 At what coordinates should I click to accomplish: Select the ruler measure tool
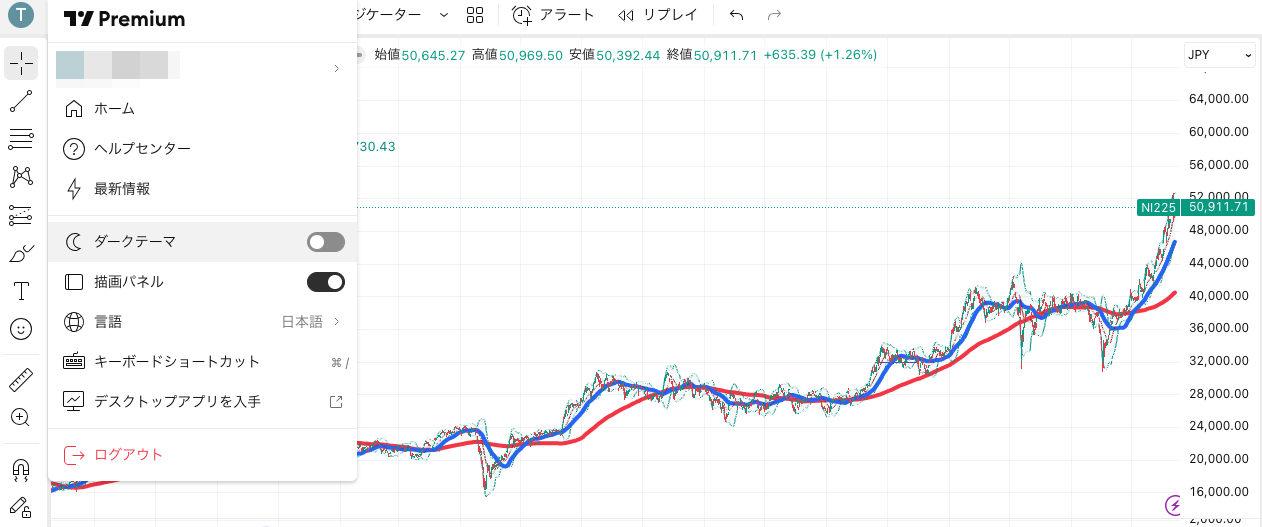pyautogui.click(x=20, y=380)
